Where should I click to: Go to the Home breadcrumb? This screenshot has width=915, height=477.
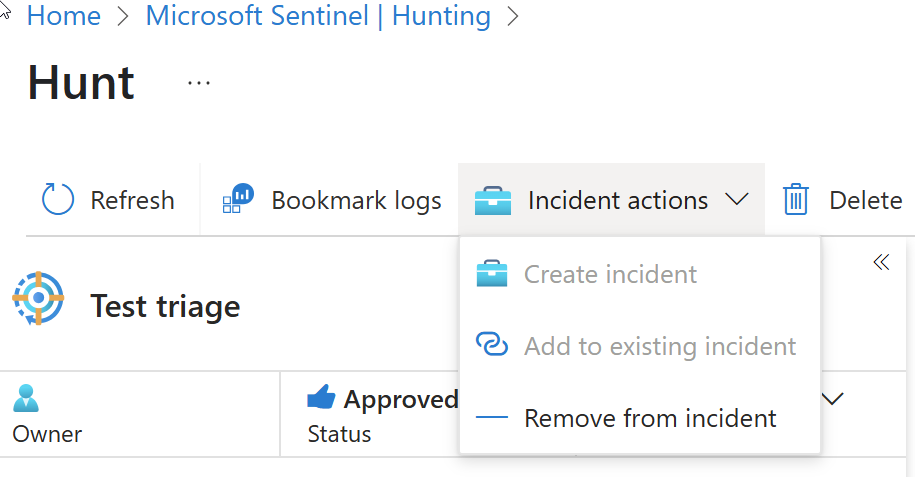64,16
